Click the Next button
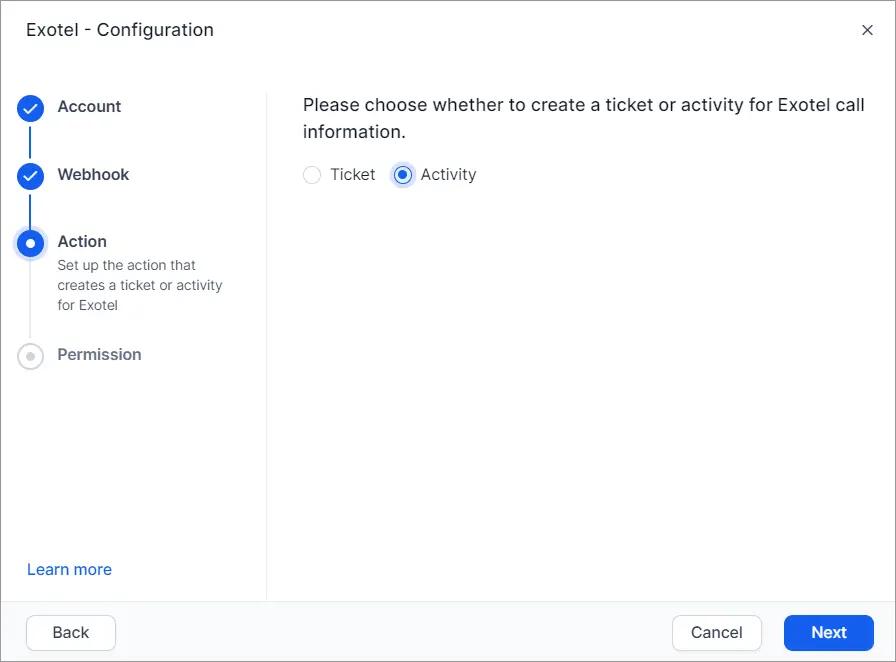 829,632
